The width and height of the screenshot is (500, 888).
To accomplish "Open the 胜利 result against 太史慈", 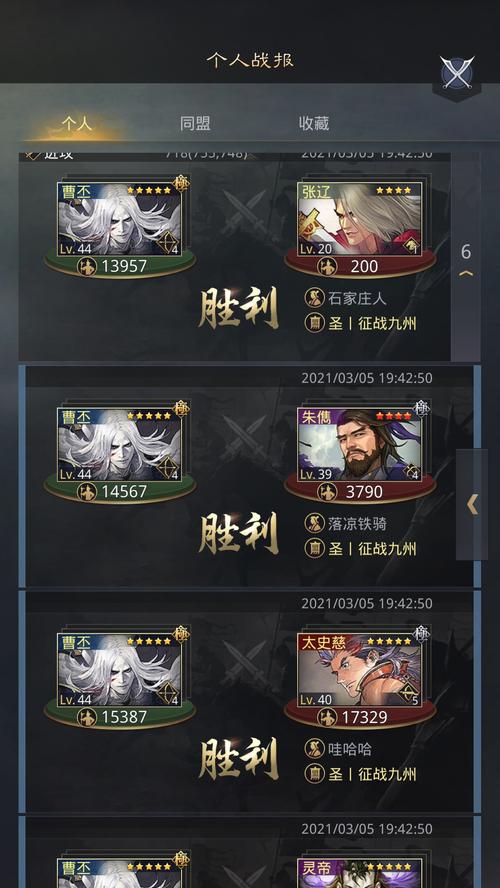I will [x=238, y=759].
